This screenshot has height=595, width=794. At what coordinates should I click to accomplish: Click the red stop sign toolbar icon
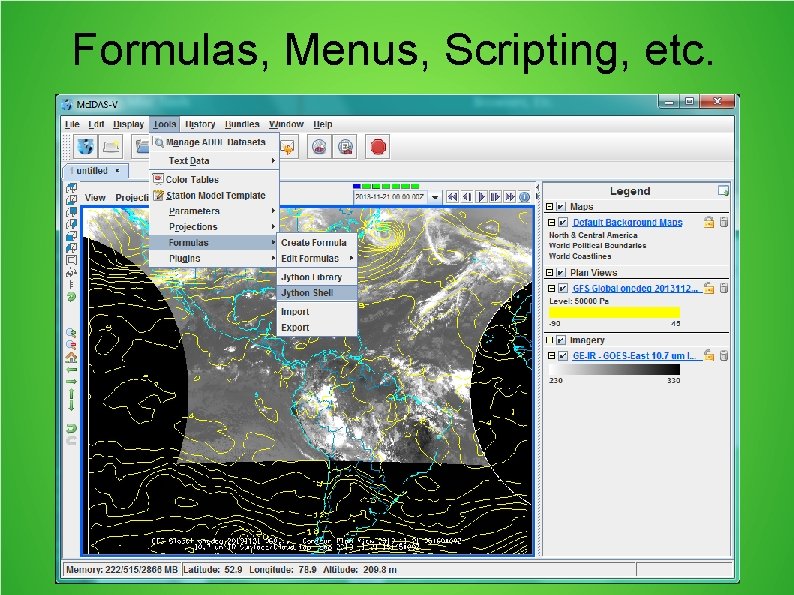(377, 147)
